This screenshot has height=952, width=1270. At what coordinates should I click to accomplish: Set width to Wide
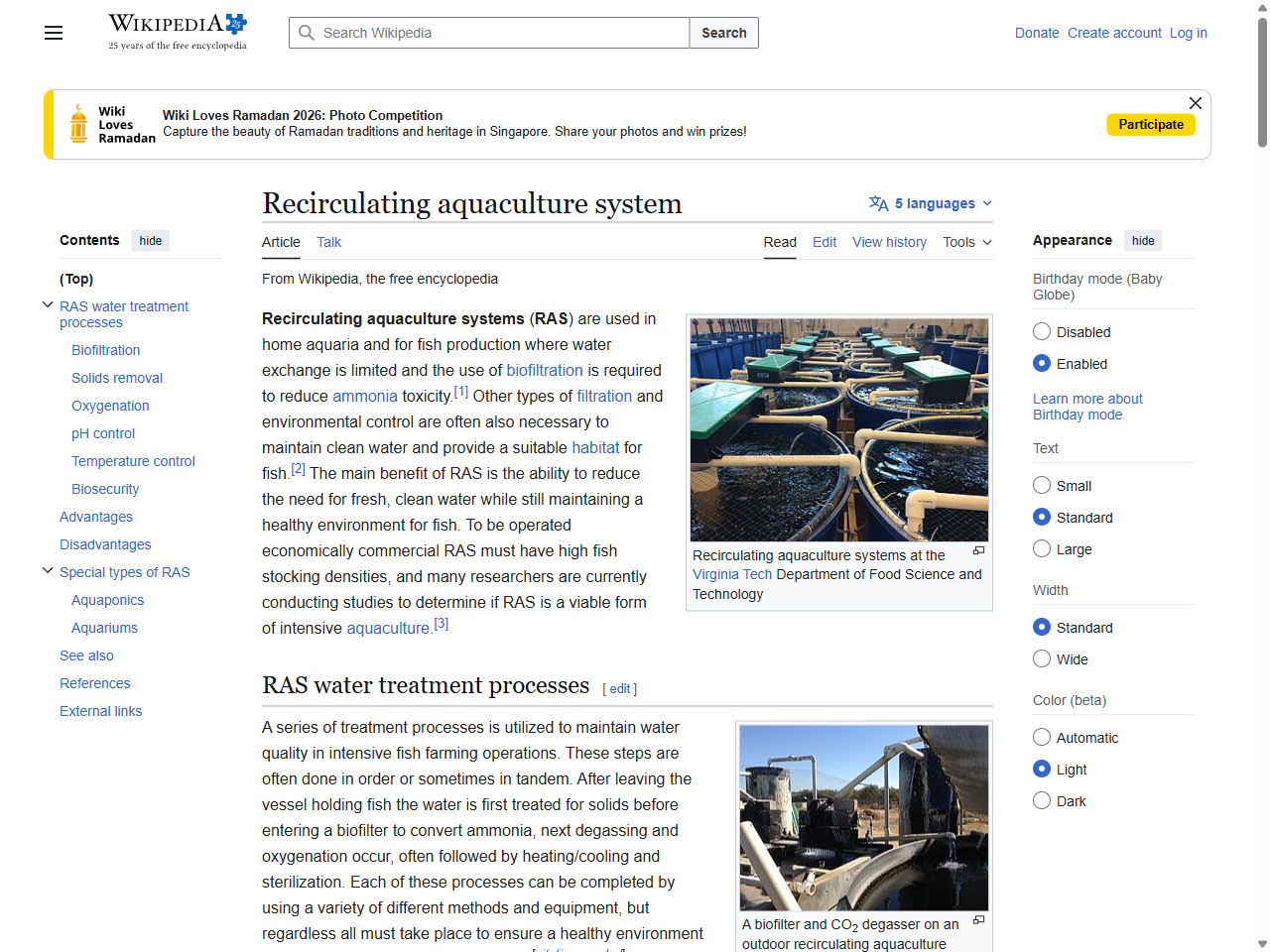1042,658
